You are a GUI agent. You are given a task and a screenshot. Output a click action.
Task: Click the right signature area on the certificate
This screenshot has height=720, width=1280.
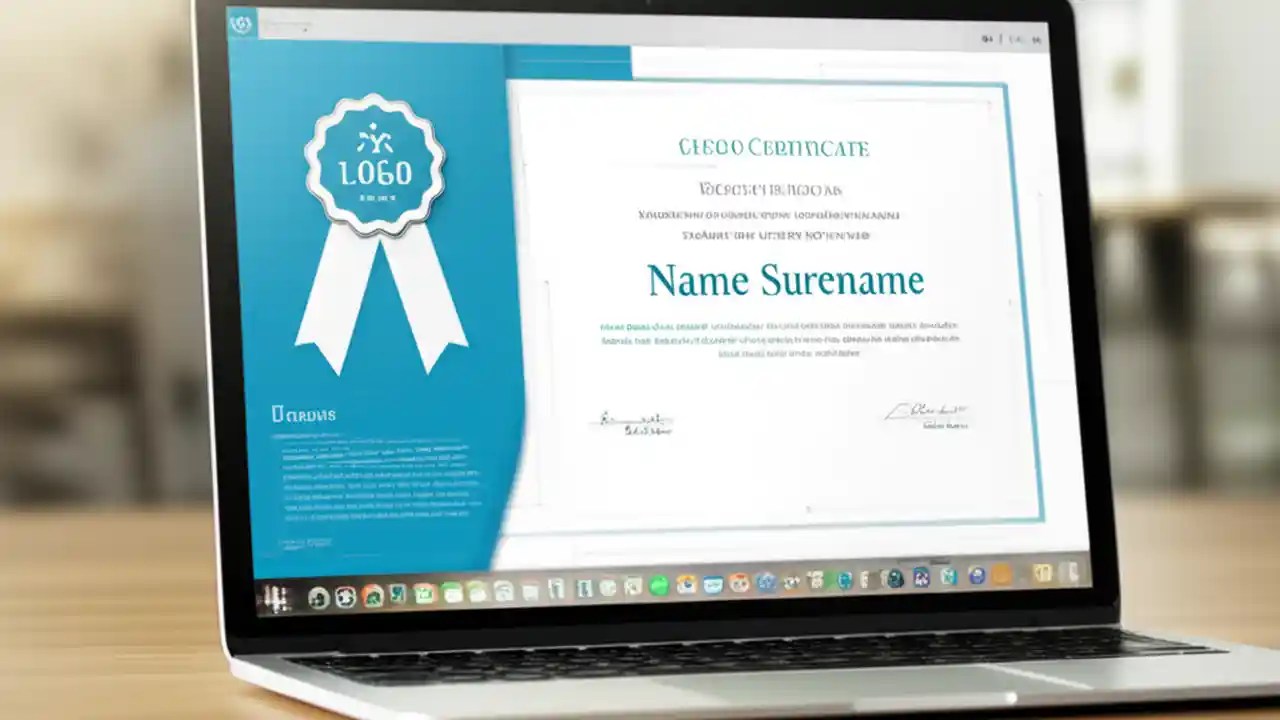(935, 413)
